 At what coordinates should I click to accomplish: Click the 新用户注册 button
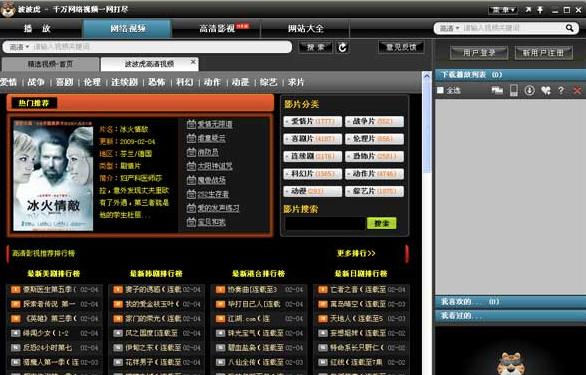pos(543,53)
